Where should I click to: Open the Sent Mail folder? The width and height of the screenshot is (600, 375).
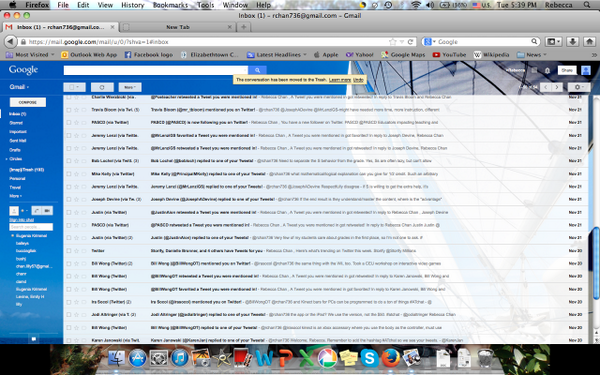coord(18,140)
